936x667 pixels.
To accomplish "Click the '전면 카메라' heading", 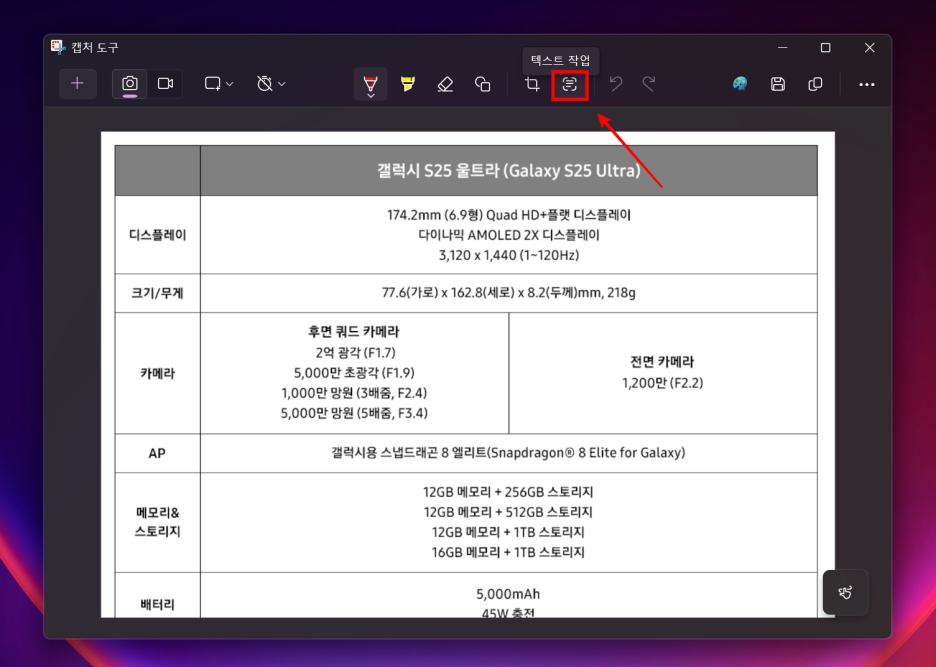I will 662,362.
